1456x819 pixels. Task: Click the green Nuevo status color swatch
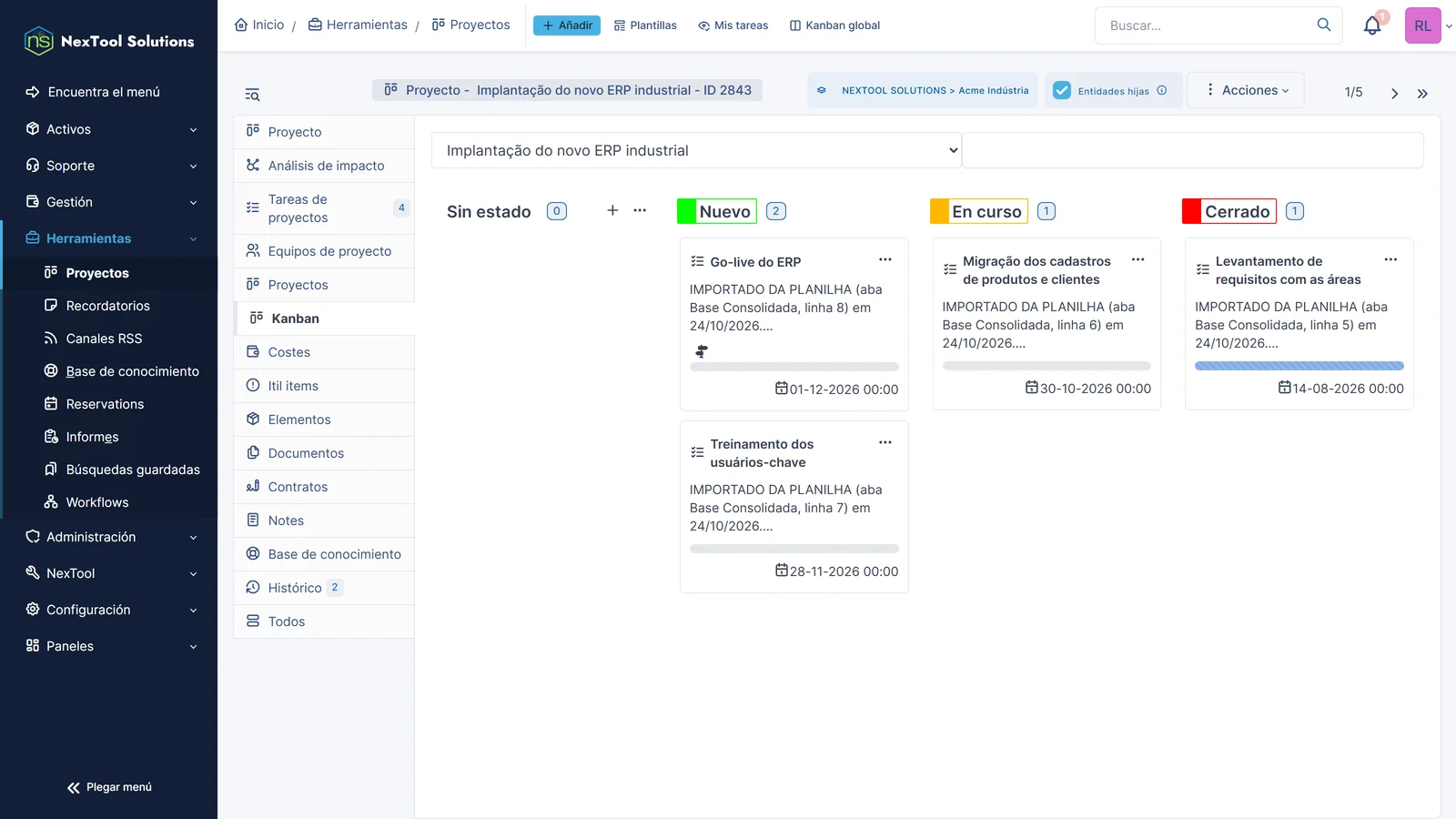(686, 211)
